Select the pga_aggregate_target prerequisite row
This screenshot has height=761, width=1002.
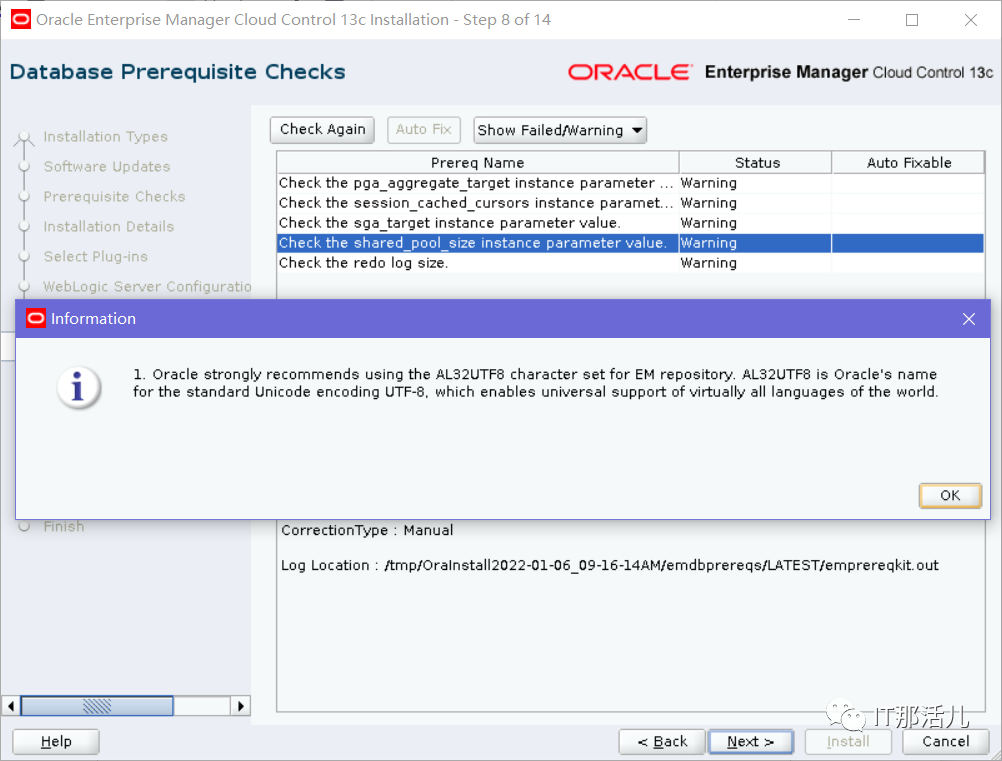coord(630,183)
